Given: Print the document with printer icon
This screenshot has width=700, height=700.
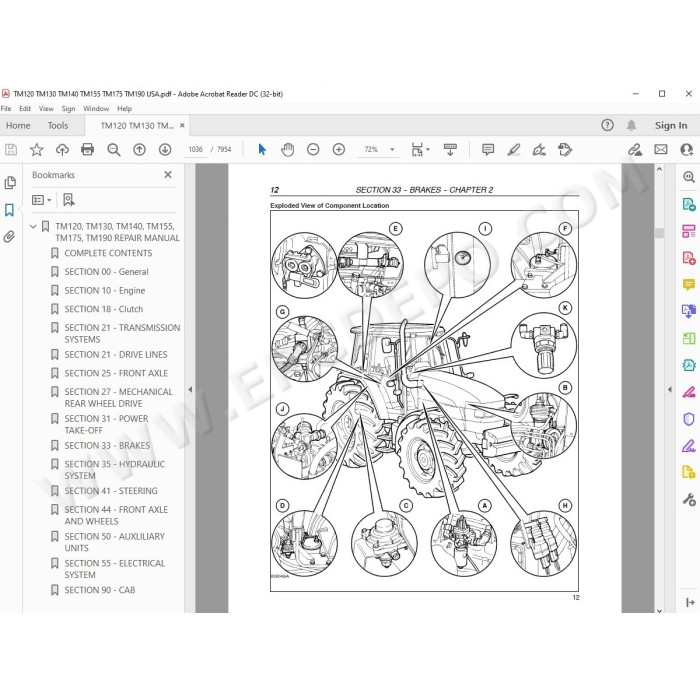Looking at the screenshot, I should (88, 150).
